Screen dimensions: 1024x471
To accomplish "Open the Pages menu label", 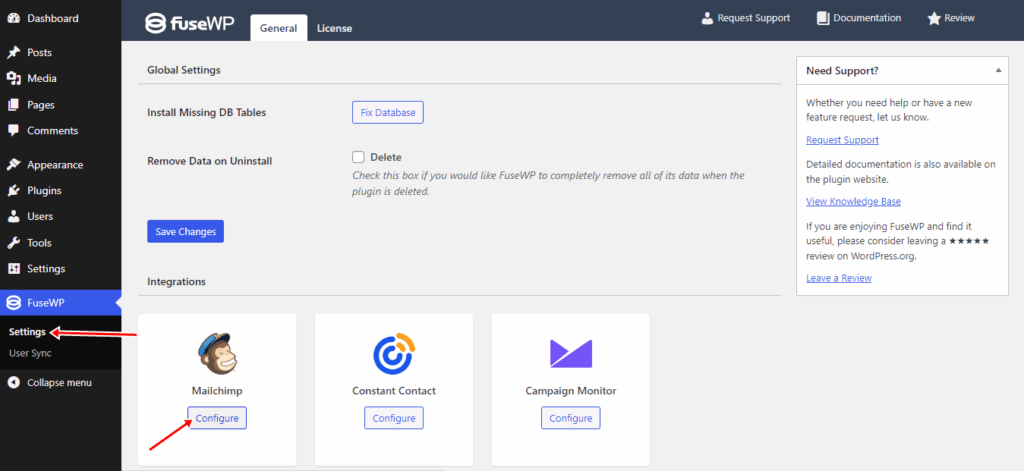I will (40, 105).
